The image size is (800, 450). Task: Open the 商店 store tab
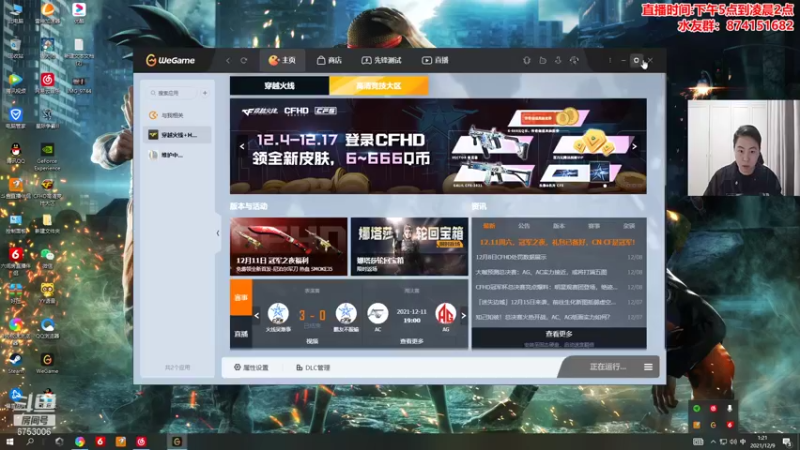pos(329,60)
